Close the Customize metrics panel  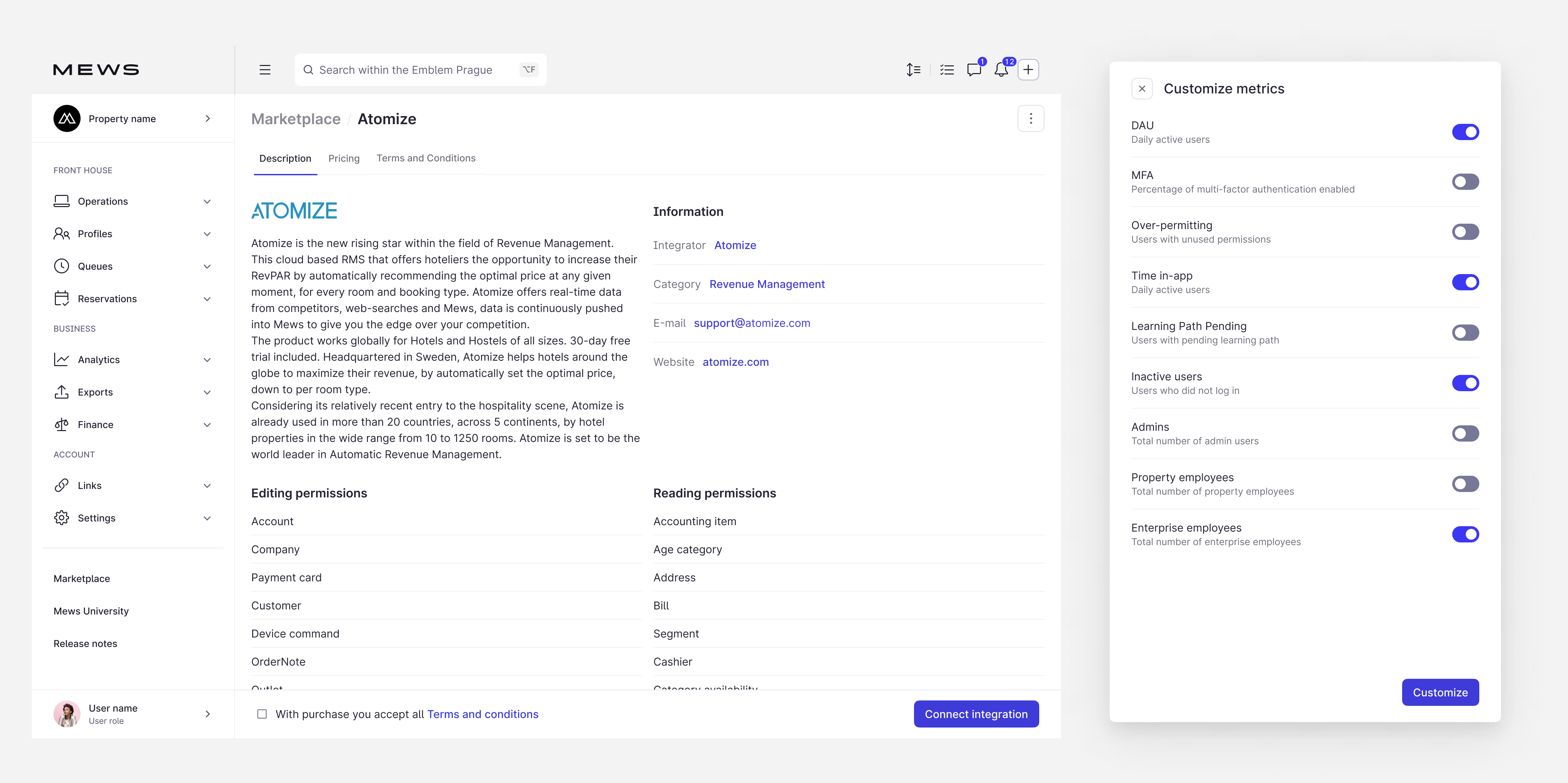pyautogui.click(x=1142, y=89)
